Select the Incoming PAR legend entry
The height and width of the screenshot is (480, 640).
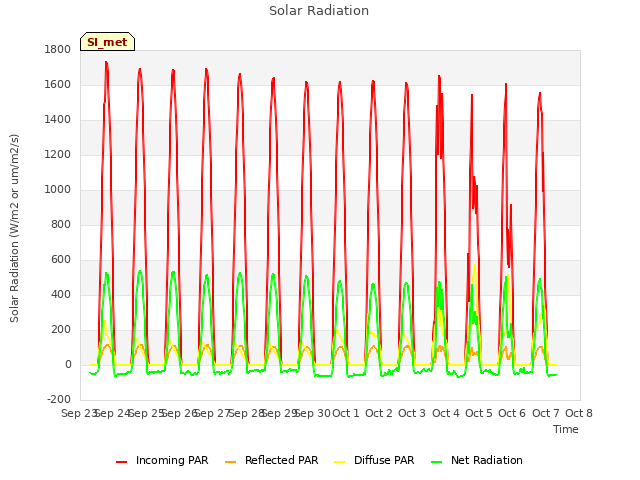tap(162, 460)
